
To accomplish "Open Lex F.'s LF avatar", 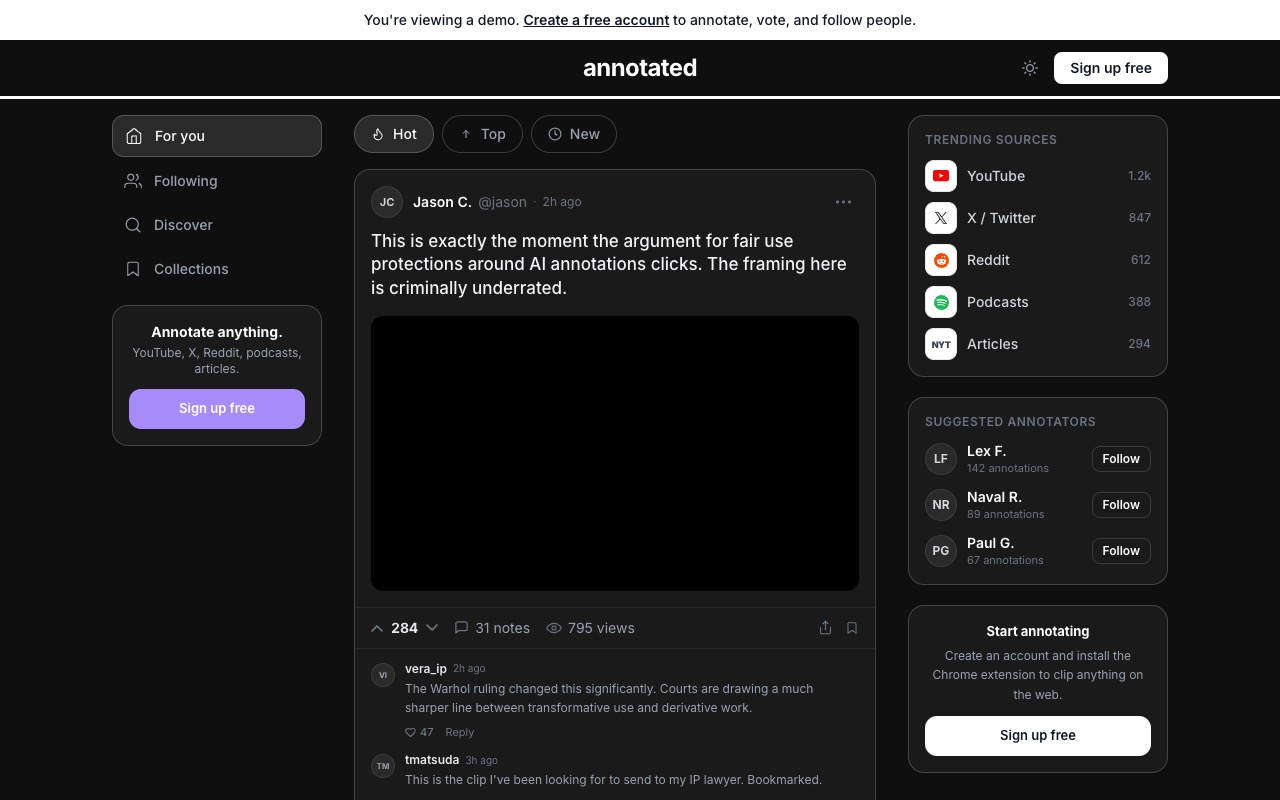I will pyautogui.click(x=941, y=459).
